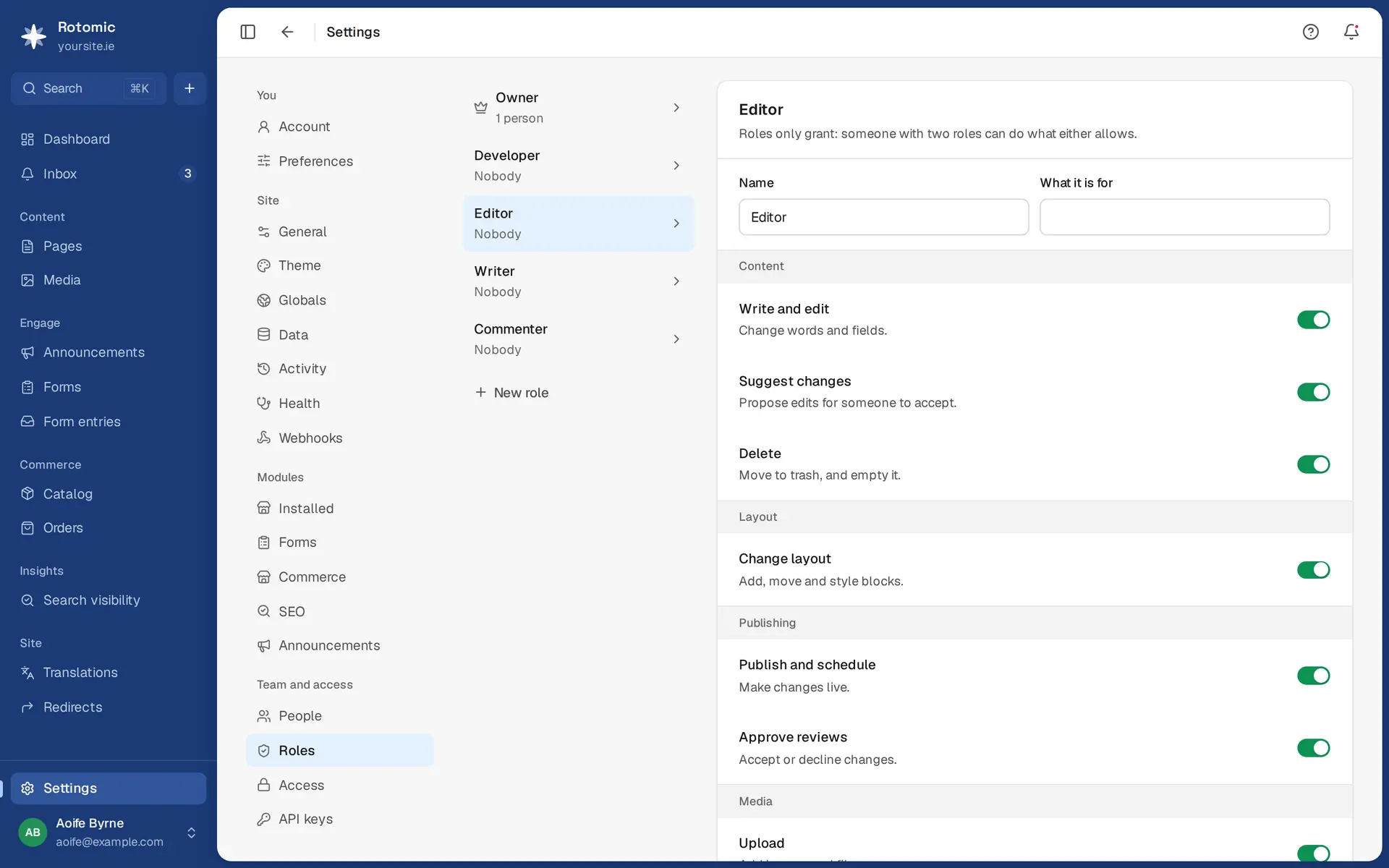The image size is (1389, 868).
Task: Open notifications bell icon
Action: [1351, 32]
